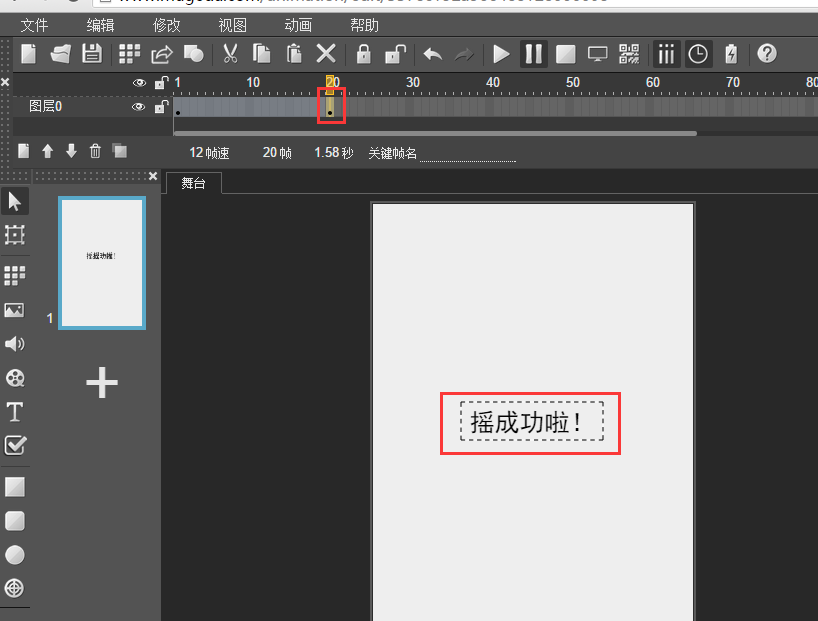
Task: Toggle the all-layers eye in timeline header
Action: coord(139,83)
